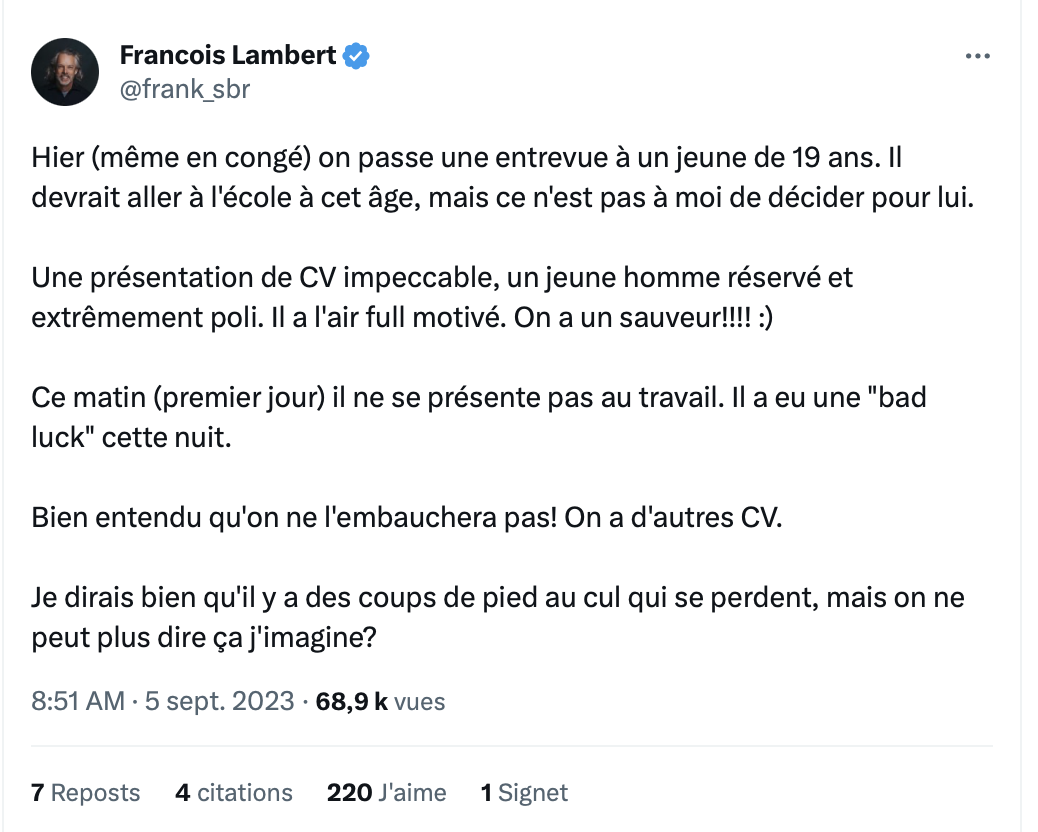This screenshot has width=1038, height=832.
Task: Show the 220 J'aime likes list
Action: coord(387,792)
